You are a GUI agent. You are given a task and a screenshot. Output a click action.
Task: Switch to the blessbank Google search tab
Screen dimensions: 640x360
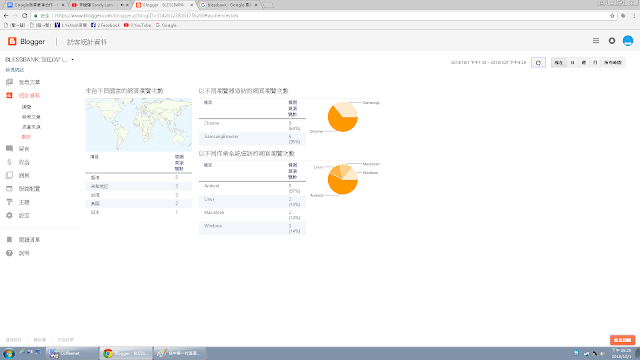[x=229, y=5]
